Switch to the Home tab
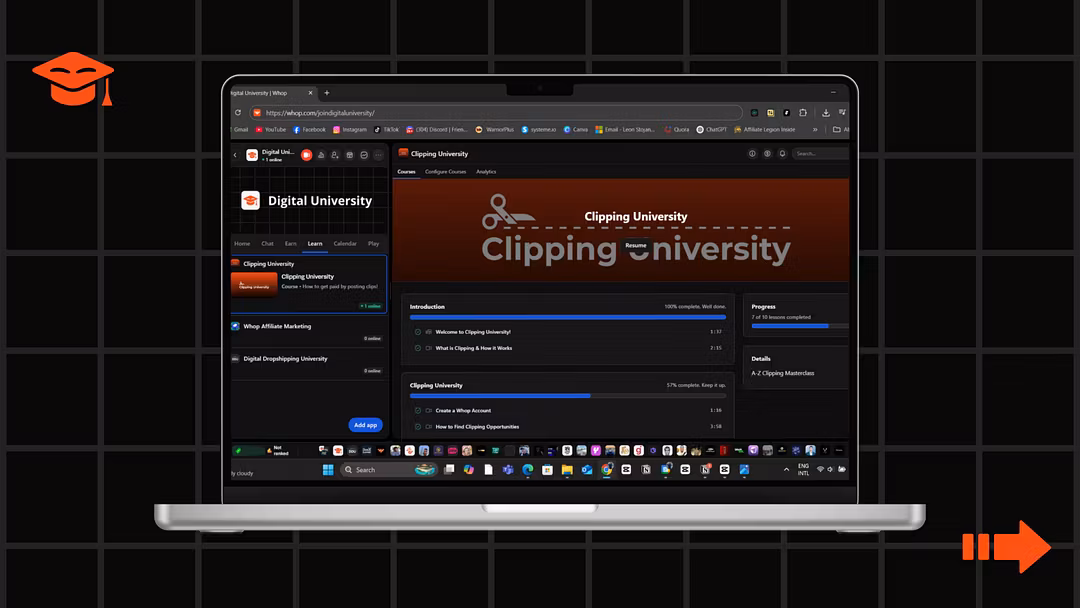The height and width of the screenshot is (608, 1080). [242, 244]
